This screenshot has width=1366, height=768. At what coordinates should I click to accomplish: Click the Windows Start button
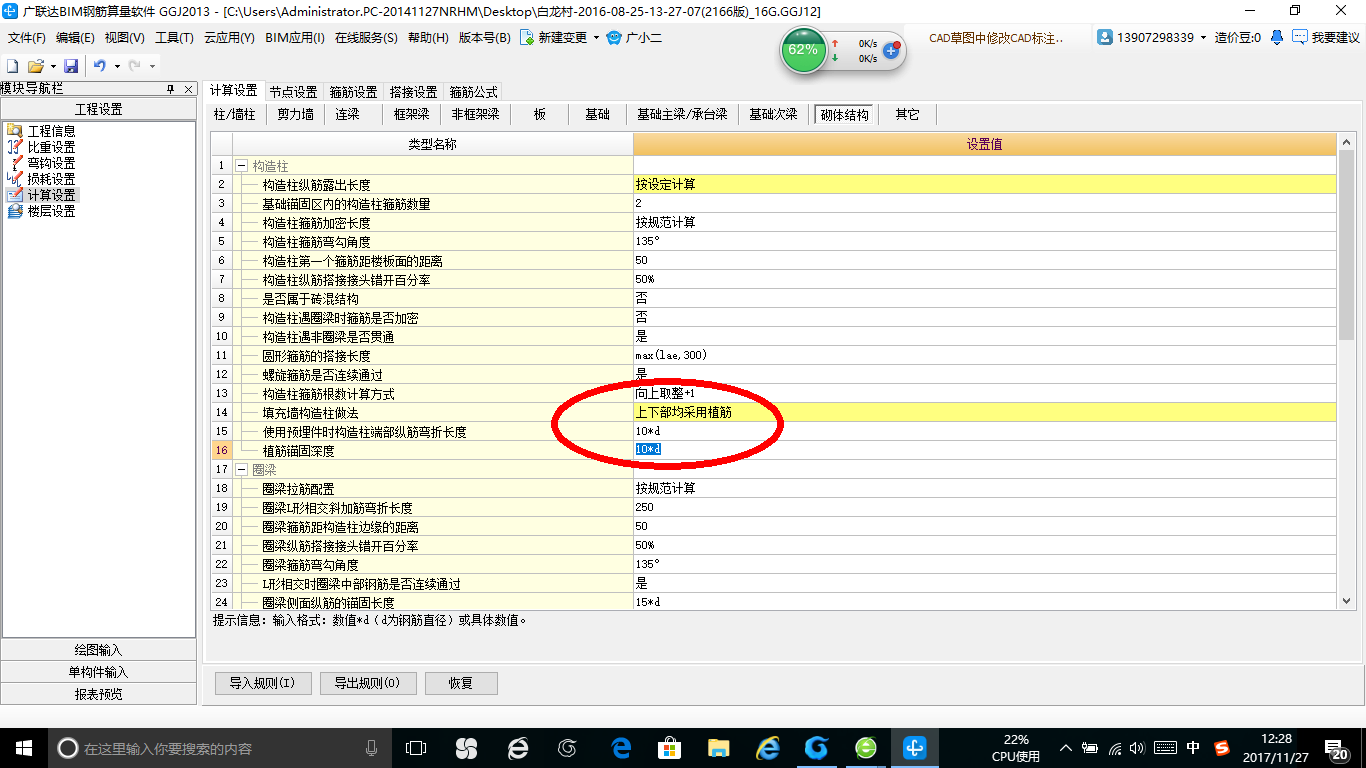[22, 747]
